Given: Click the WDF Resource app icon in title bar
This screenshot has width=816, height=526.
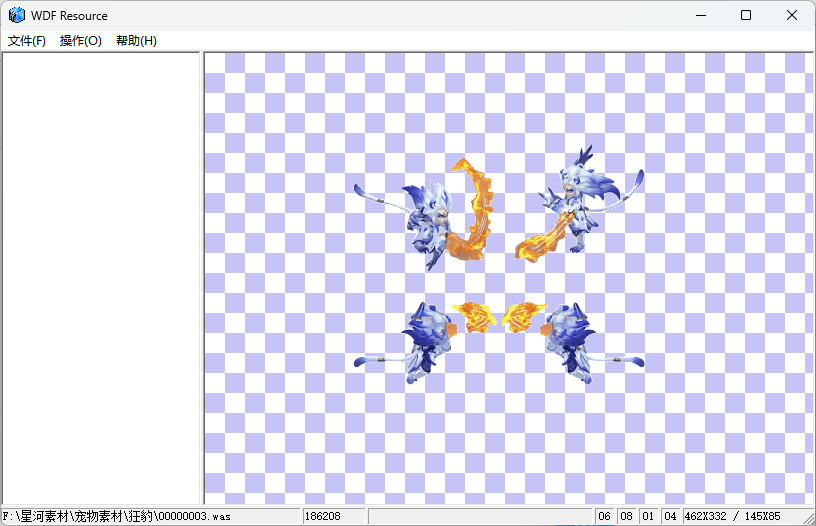Looking at the screenshot, I should pyautogui.click(x=17, y=15).
